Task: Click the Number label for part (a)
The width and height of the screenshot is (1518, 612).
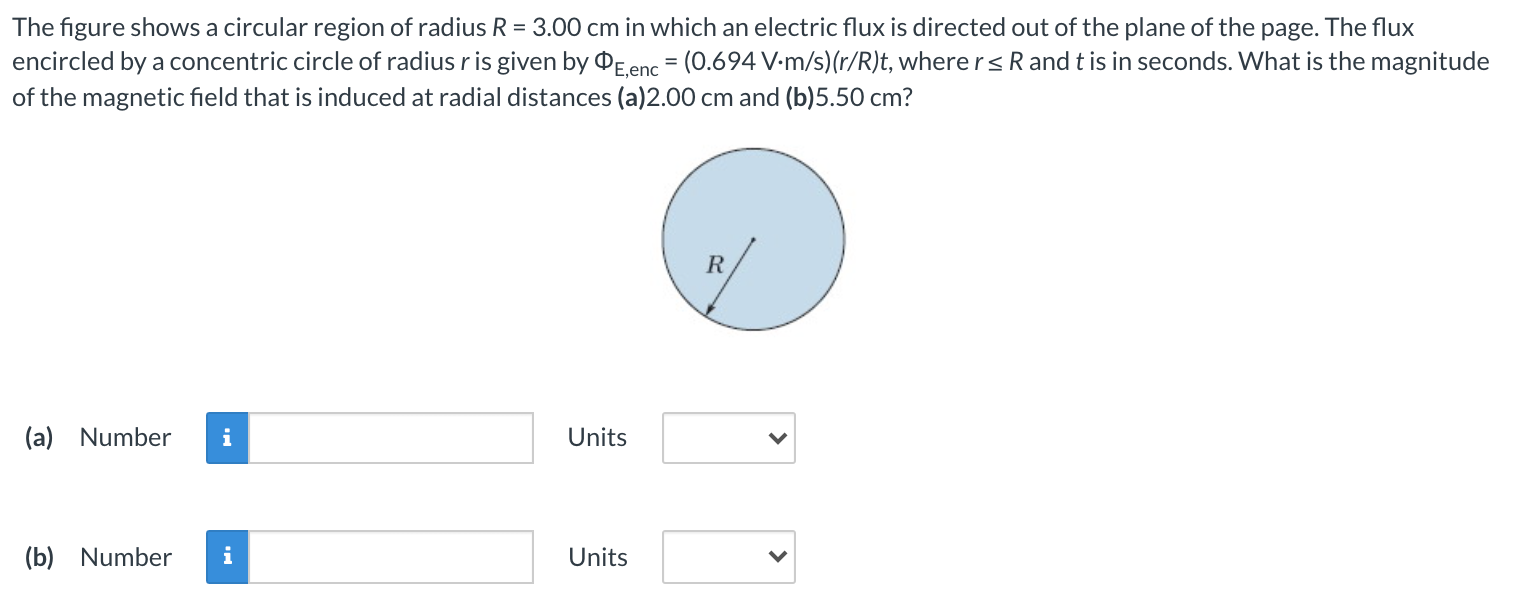Action: (124, 437)
